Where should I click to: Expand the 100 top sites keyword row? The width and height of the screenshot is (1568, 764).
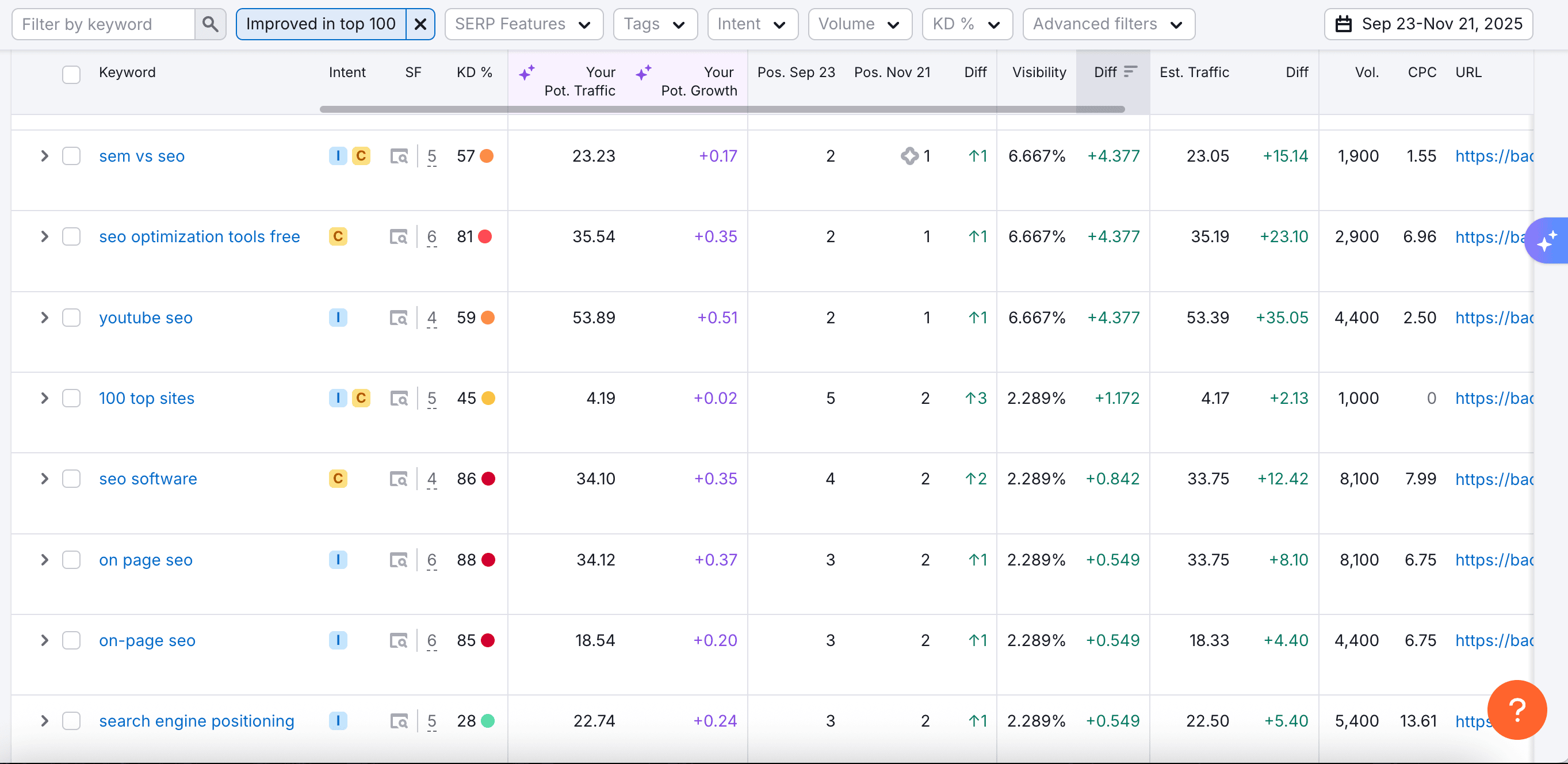coord(44,398)
